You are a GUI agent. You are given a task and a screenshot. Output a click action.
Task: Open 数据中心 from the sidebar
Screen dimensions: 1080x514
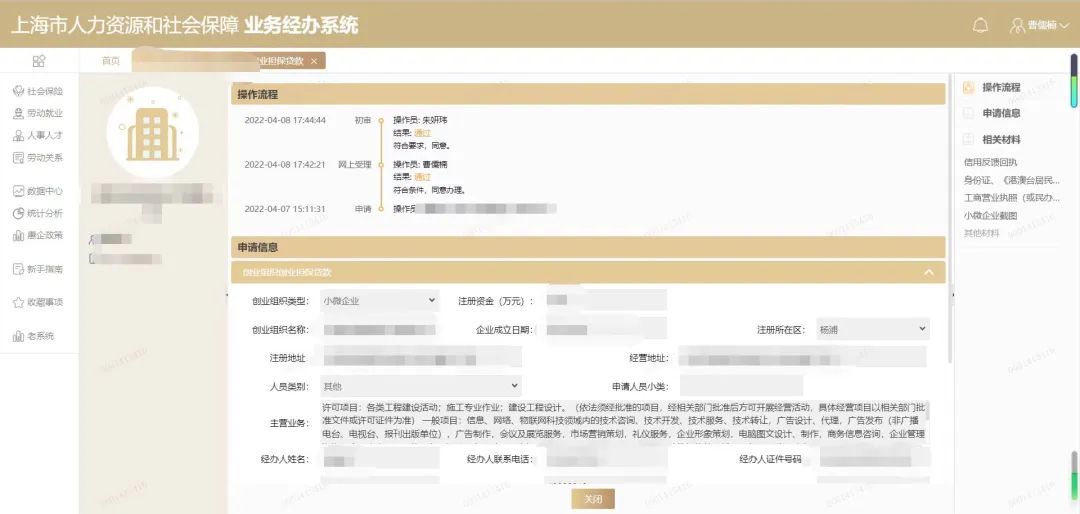point(39,191)
